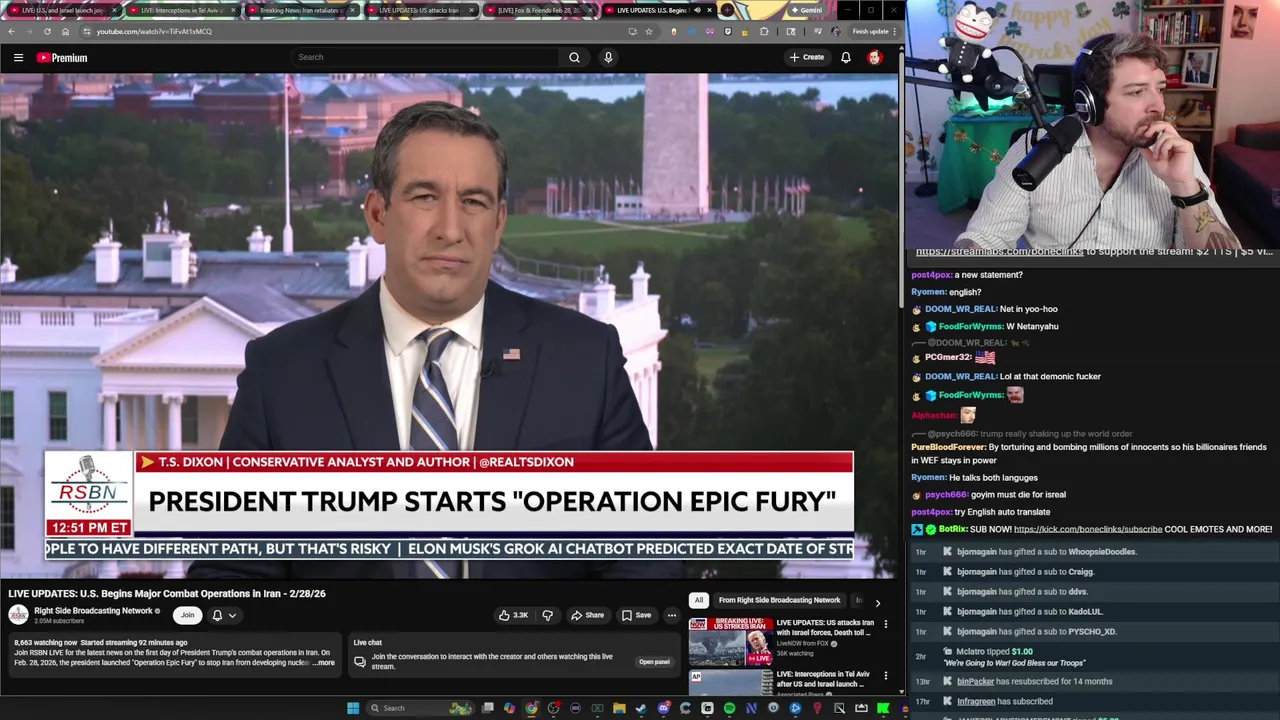This screenshot has height=720, width=1280.
Task: Click the YouTube search magnifier button
Action: tap(574, 57)
